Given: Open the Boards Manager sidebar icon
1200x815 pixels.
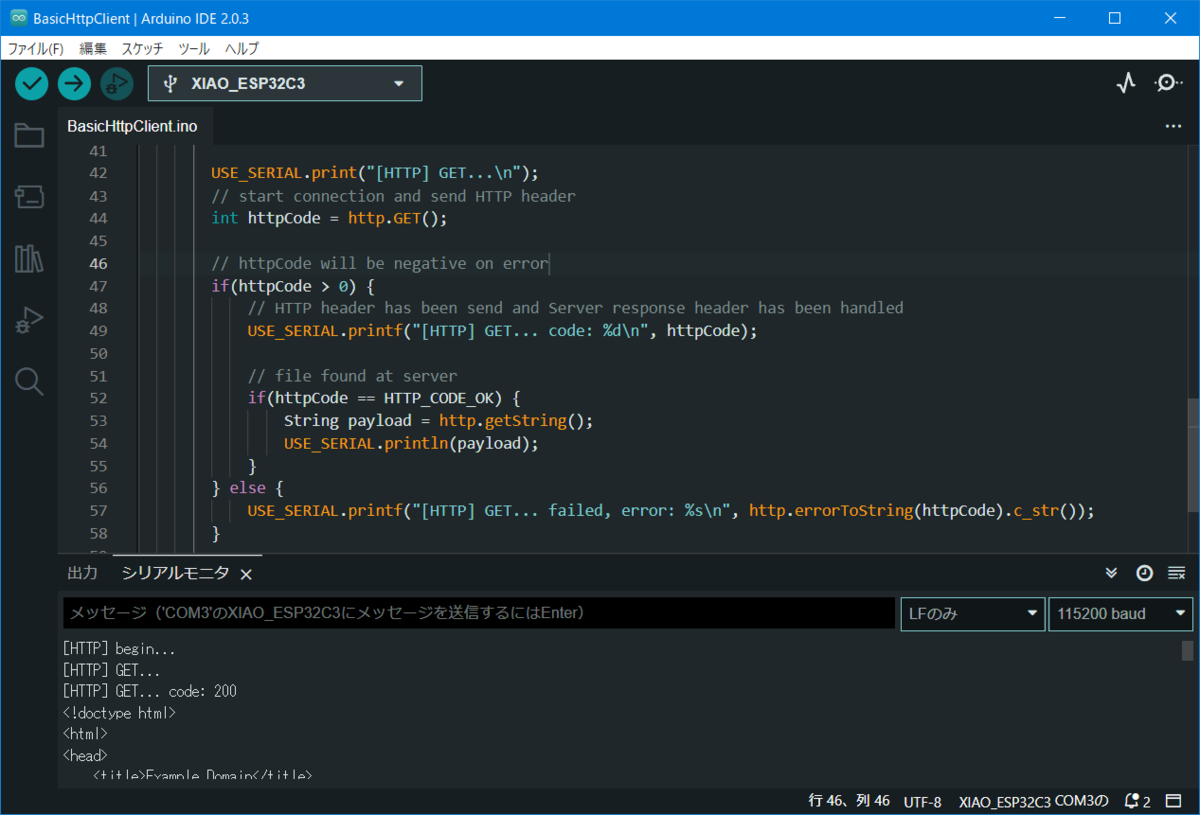Looking at the screenshot, I should point(29,197).
